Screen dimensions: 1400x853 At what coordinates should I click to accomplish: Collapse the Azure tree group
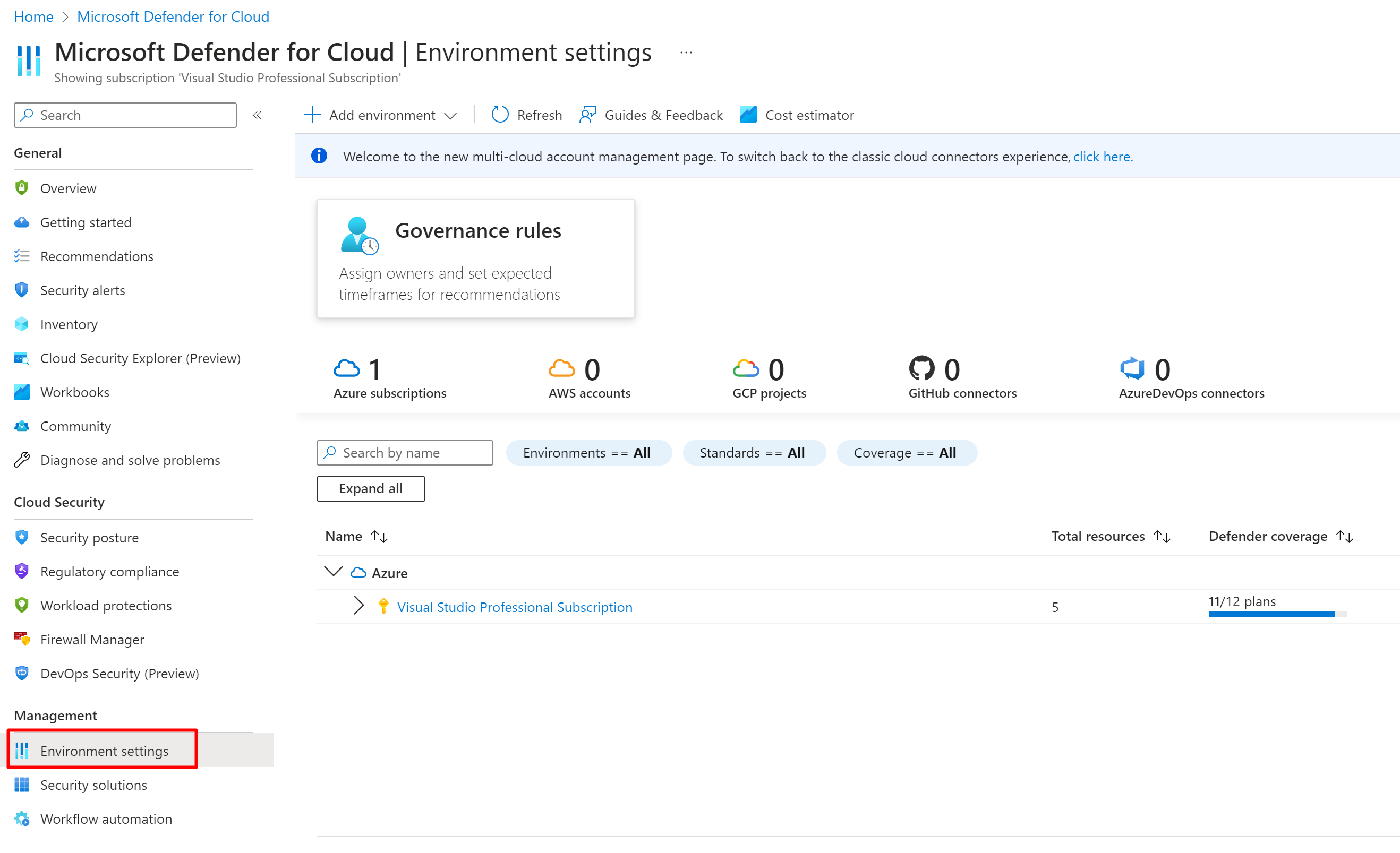pos(333,572)
